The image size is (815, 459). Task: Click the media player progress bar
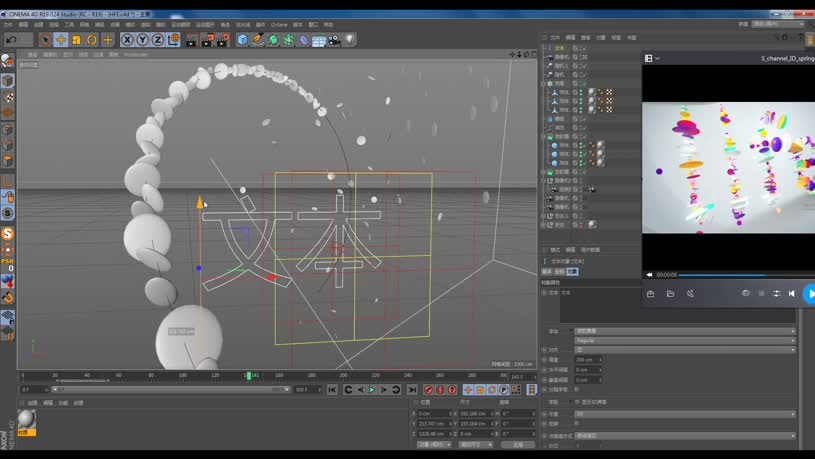point(746,274)
